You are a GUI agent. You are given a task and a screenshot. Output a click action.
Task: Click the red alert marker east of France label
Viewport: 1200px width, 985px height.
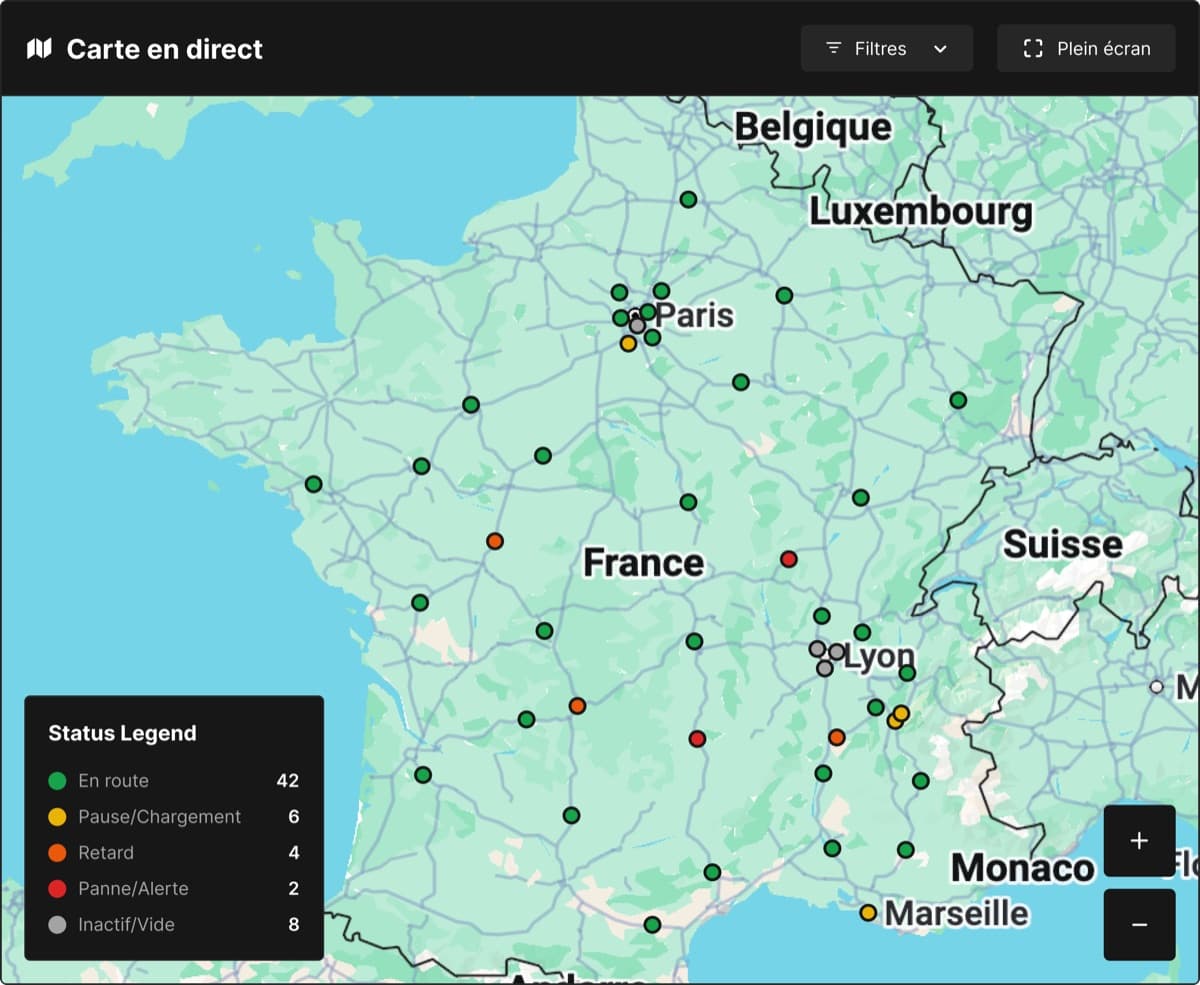pyautogui.click(x=789, y=559)
